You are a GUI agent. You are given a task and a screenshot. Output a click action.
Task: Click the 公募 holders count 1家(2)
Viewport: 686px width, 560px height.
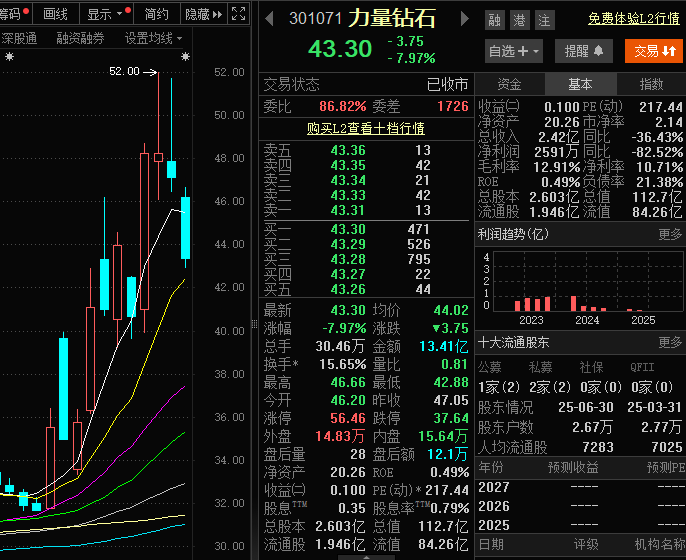499,387
